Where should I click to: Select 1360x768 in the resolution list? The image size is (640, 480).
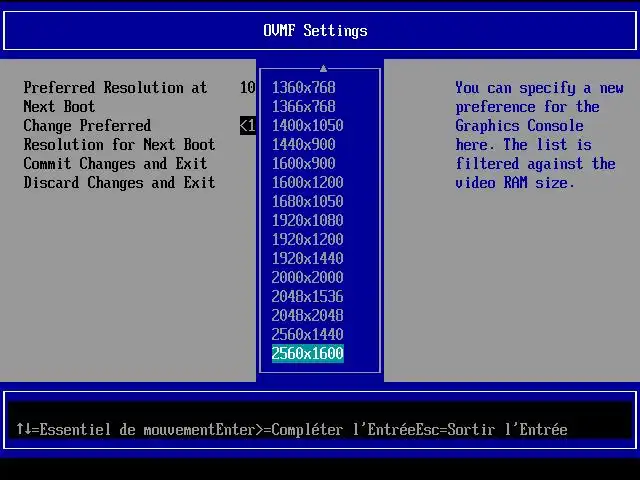click(303, 87)
